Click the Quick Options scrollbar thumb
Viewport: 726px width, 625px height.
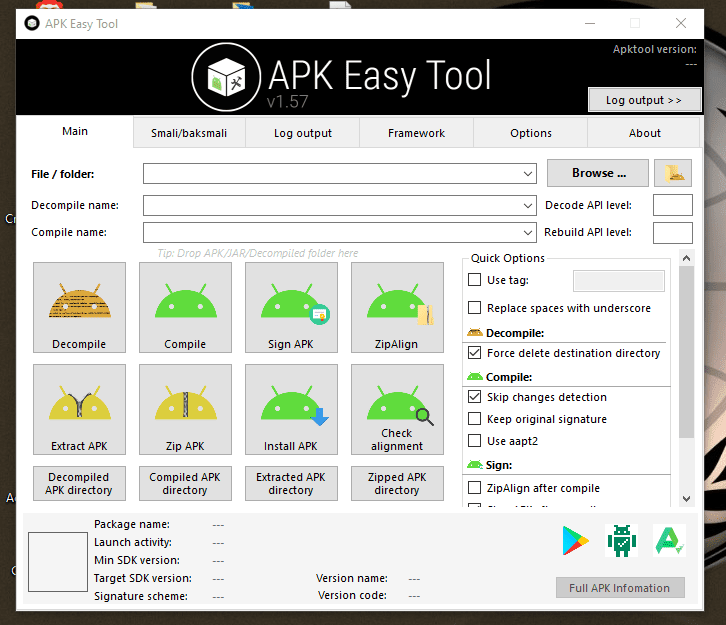point(686,352)
